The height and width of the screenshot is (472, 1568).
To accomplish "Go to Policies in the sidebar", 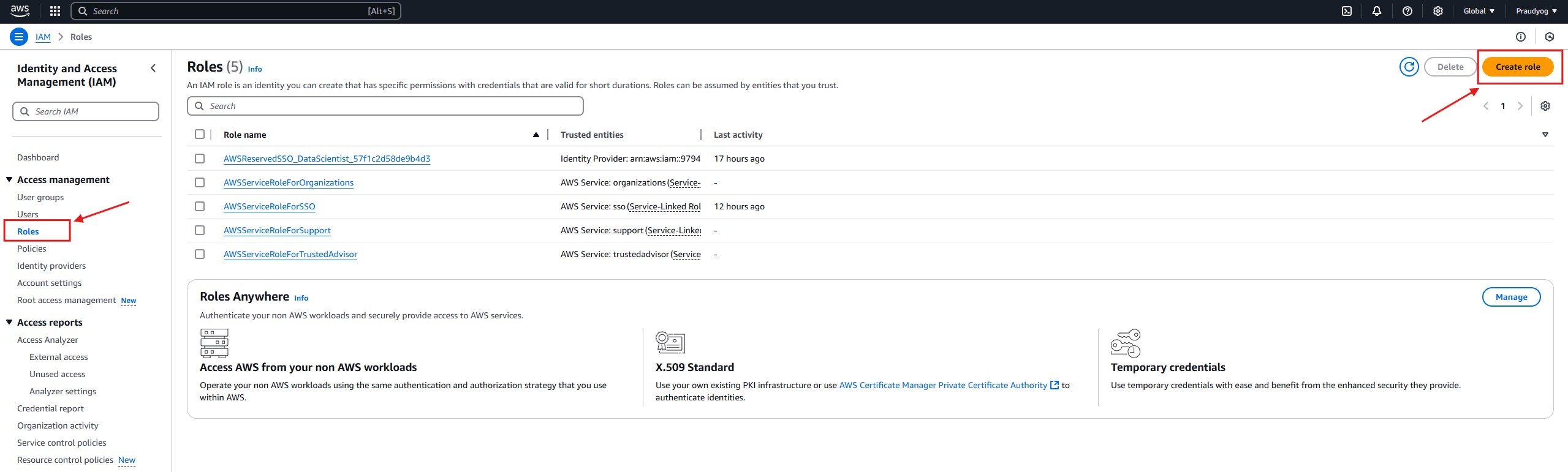I will 32,249.
